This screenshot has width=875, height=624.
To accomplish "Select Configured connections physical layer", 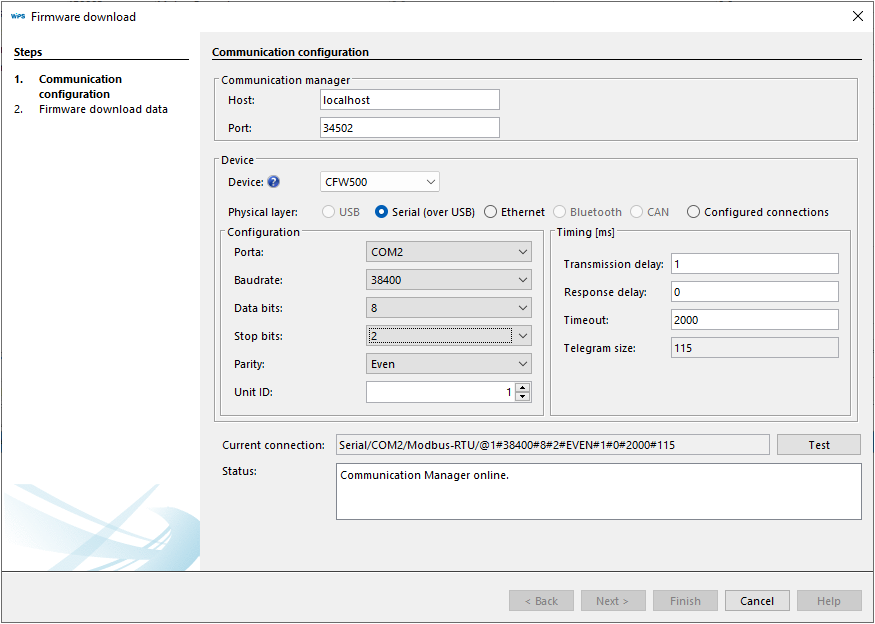I will tap(694, 212).
